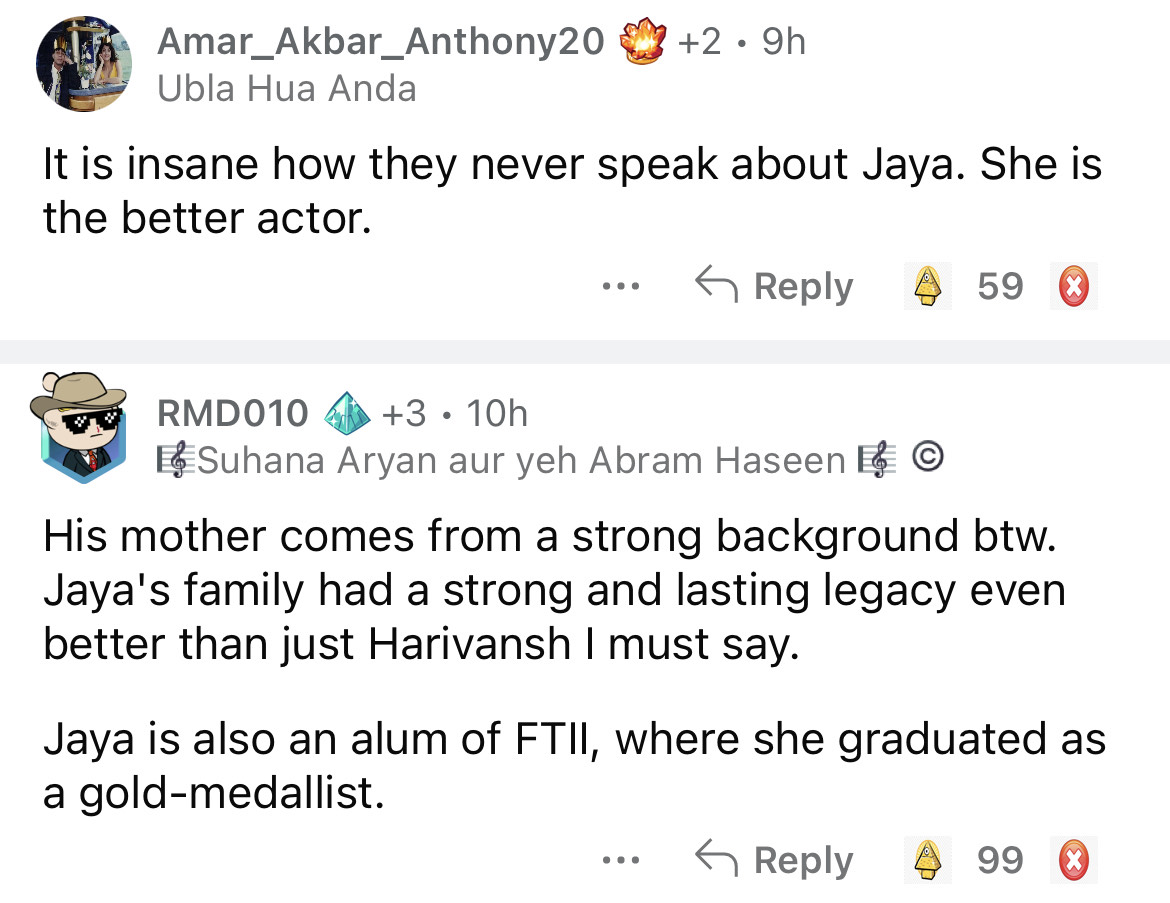The height and width of the screenshot is (903, 1170).
Task: Click the 10h timestamp
Action: [x=497, y=413]
